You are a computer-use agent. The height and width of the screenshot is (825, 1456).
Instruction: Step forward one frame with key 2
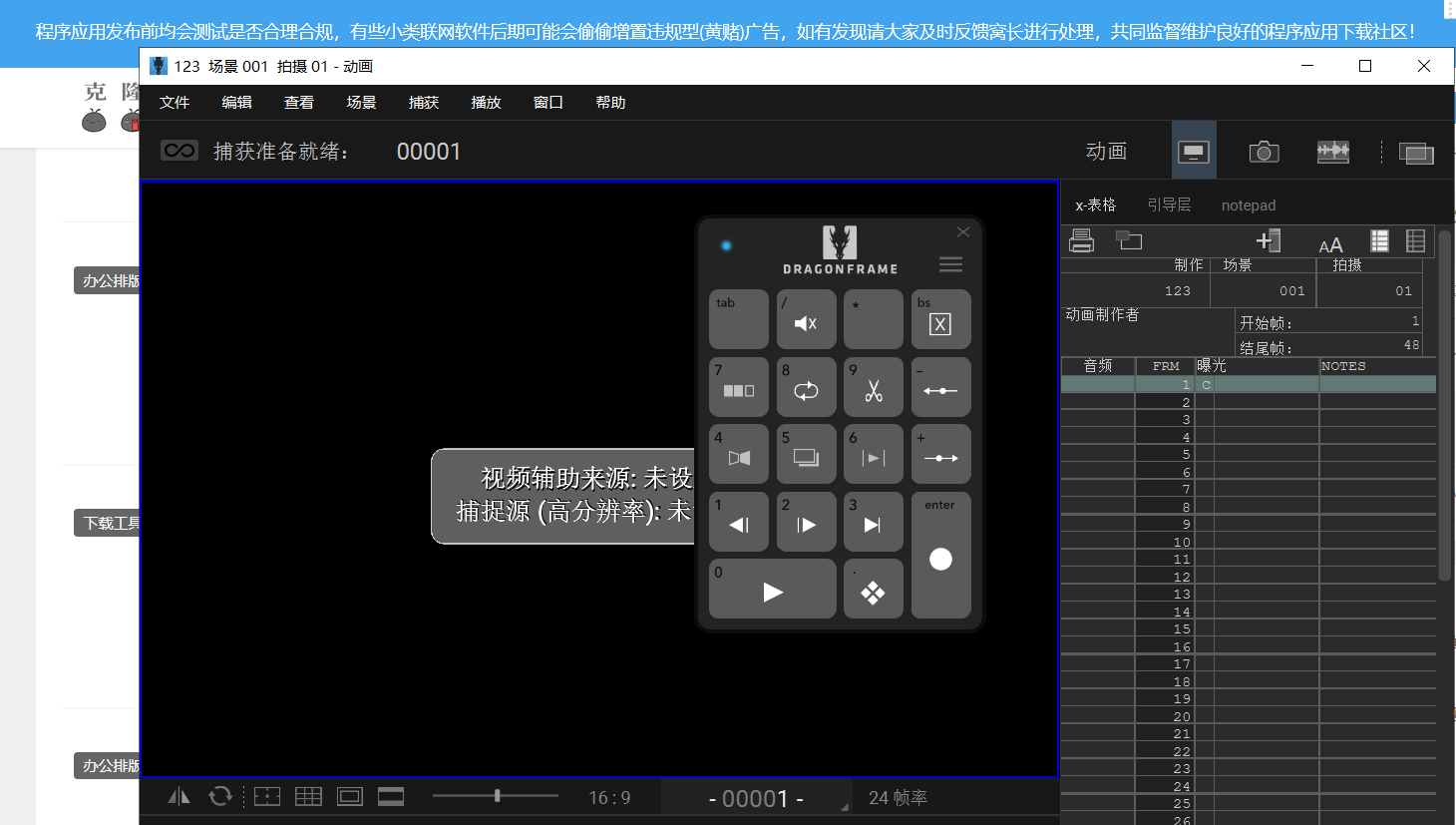pos(807,522)
